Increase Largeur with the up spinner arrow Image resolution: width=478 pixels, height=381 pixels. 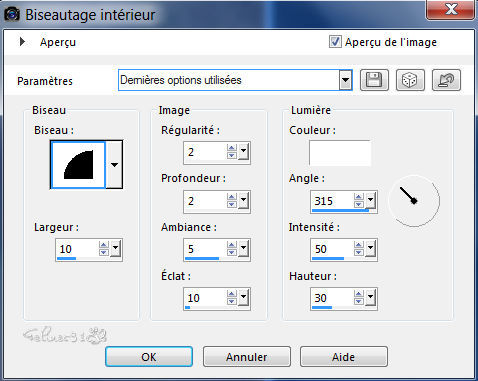click(104, 245)
